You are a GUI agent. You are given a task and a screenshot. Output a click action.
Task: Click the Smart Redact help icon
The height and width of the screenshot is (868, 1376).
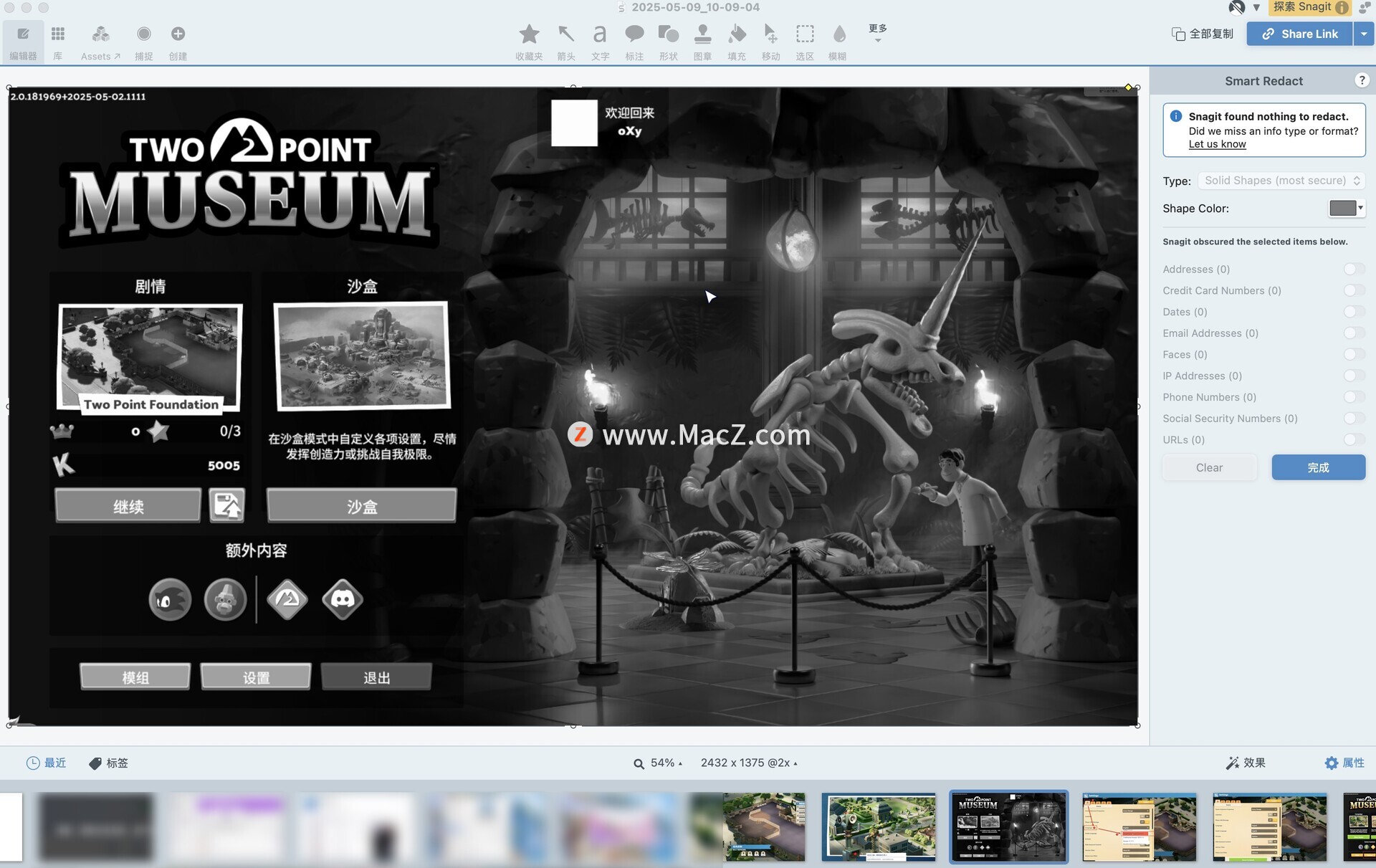point(1362,80)
